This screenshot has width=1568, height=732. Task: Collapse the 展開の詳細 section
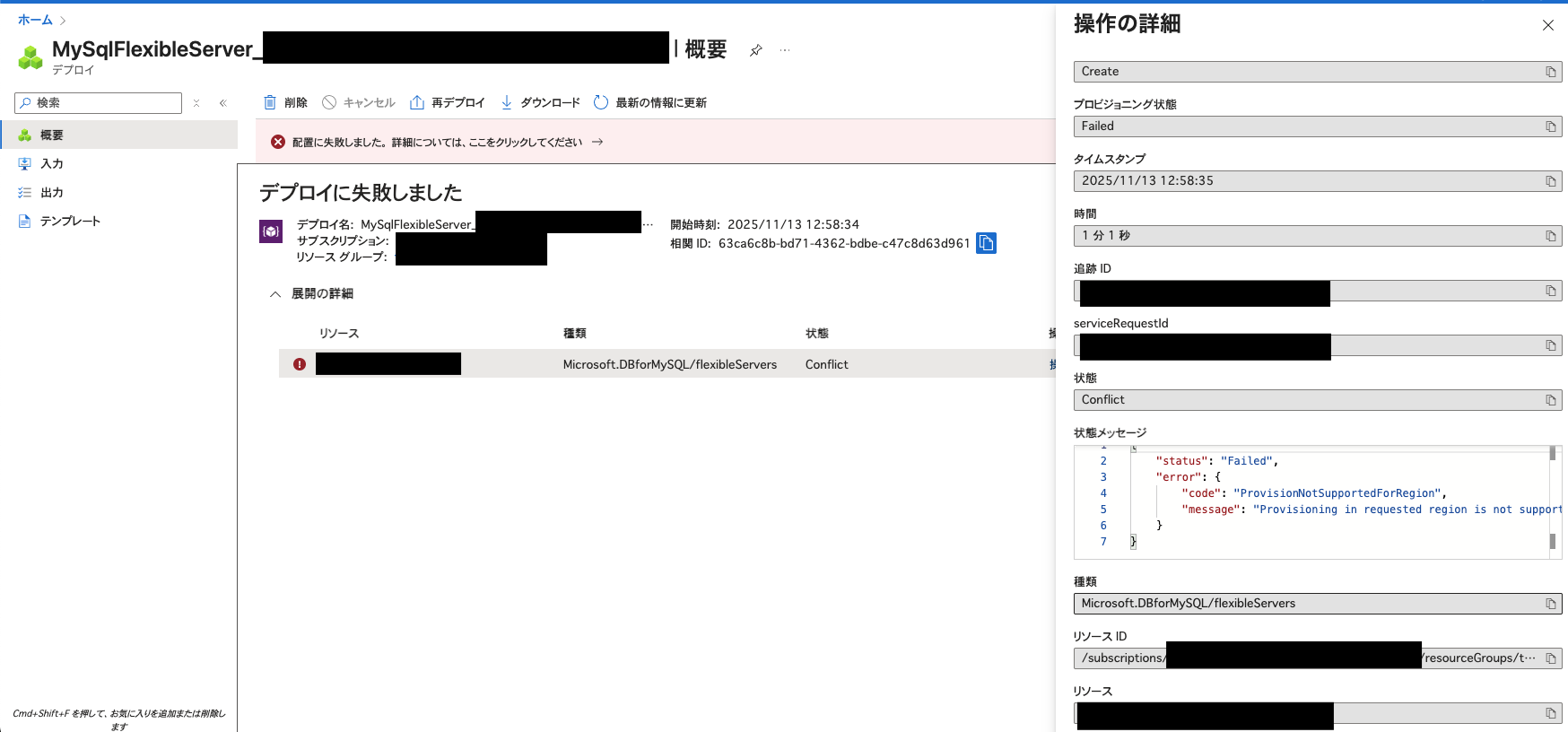point(275,294)
